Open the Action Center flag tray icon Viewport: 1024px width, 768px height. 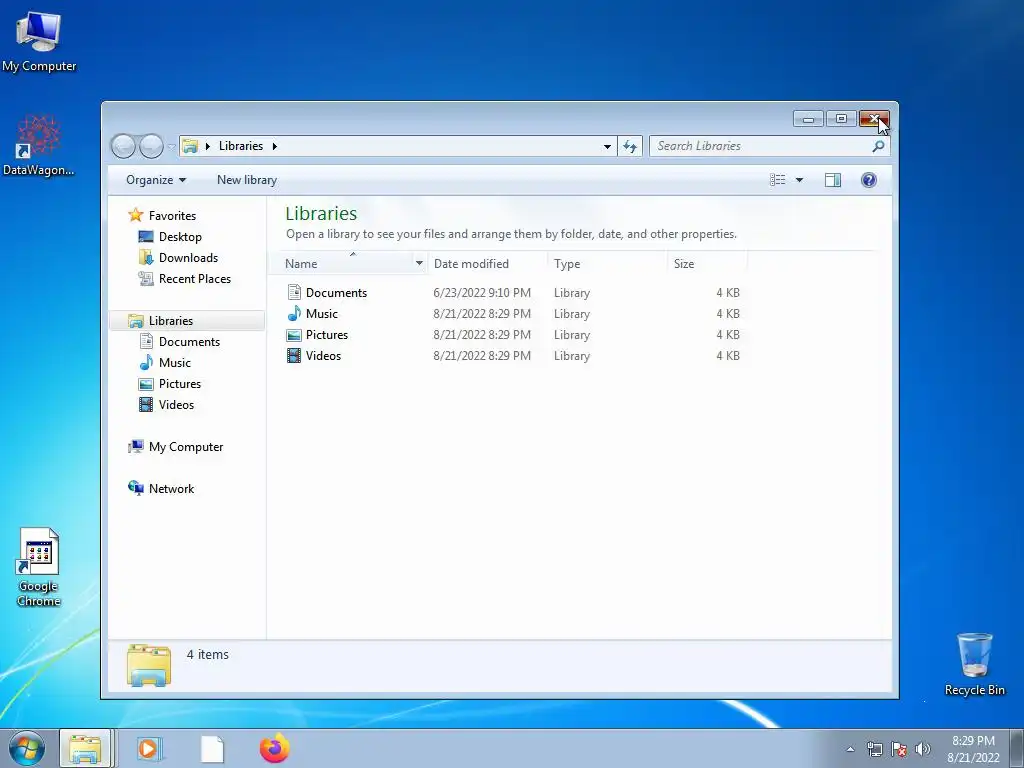[899, 749]
